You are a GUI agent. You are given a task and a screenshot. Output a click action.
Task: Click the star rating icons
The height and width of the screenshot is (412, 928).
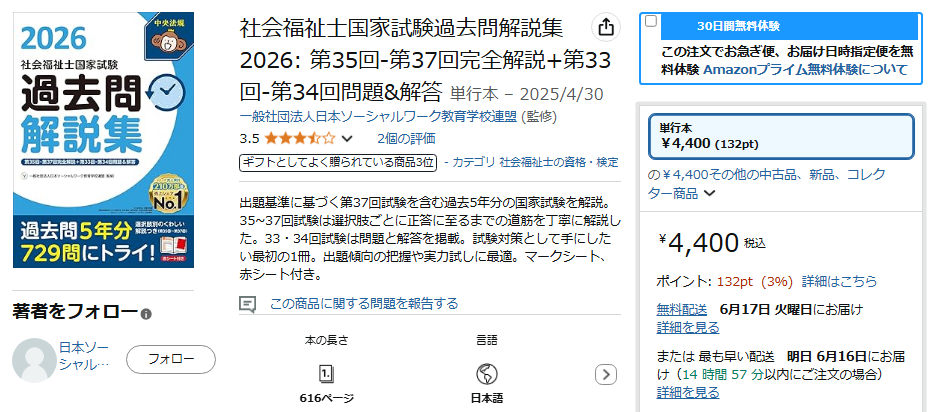(x=299, y=139)
